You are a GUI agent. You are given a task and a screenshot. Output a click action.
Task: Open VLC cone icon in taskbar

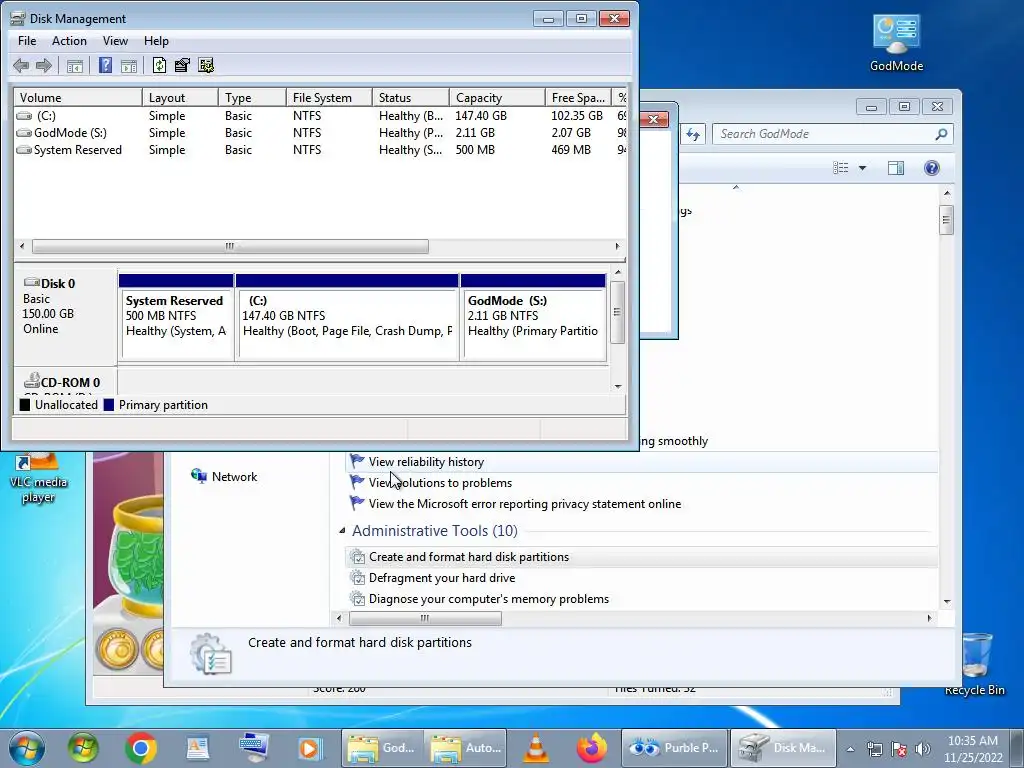coord(536,748)
